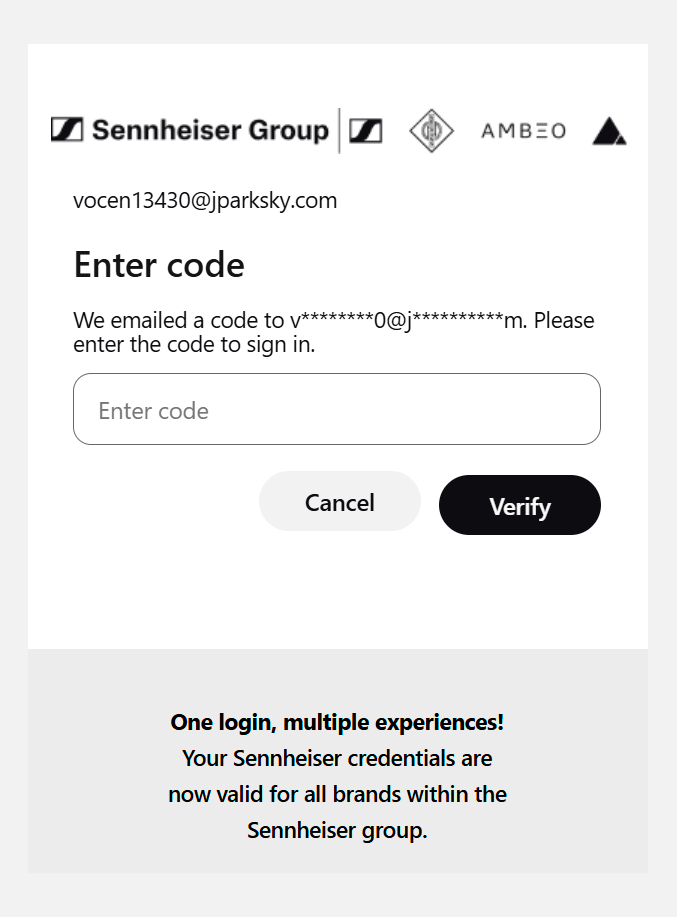
Task: Click the Neumann diamond logo
Action: coord(431,131)
